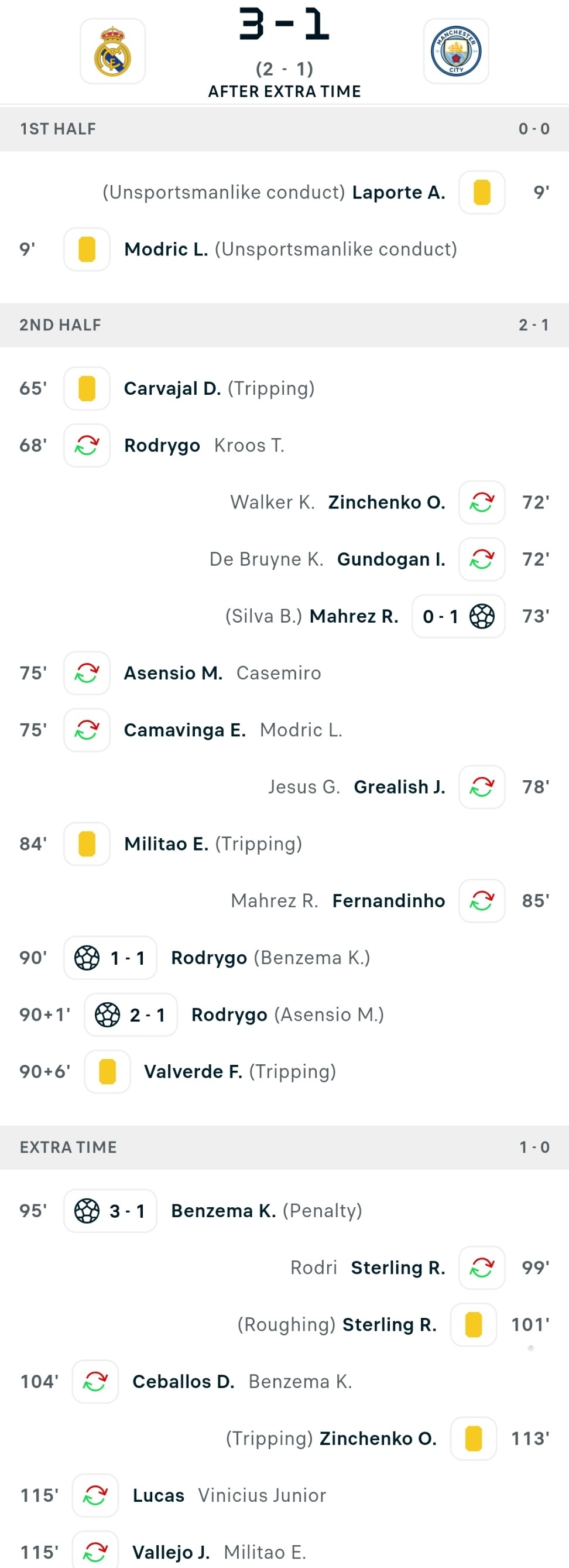This screenshot has width=569, height=1568.
Task: Tap the 3 - 1 final score
Action: pyautogui.click(x=284, y=25)
